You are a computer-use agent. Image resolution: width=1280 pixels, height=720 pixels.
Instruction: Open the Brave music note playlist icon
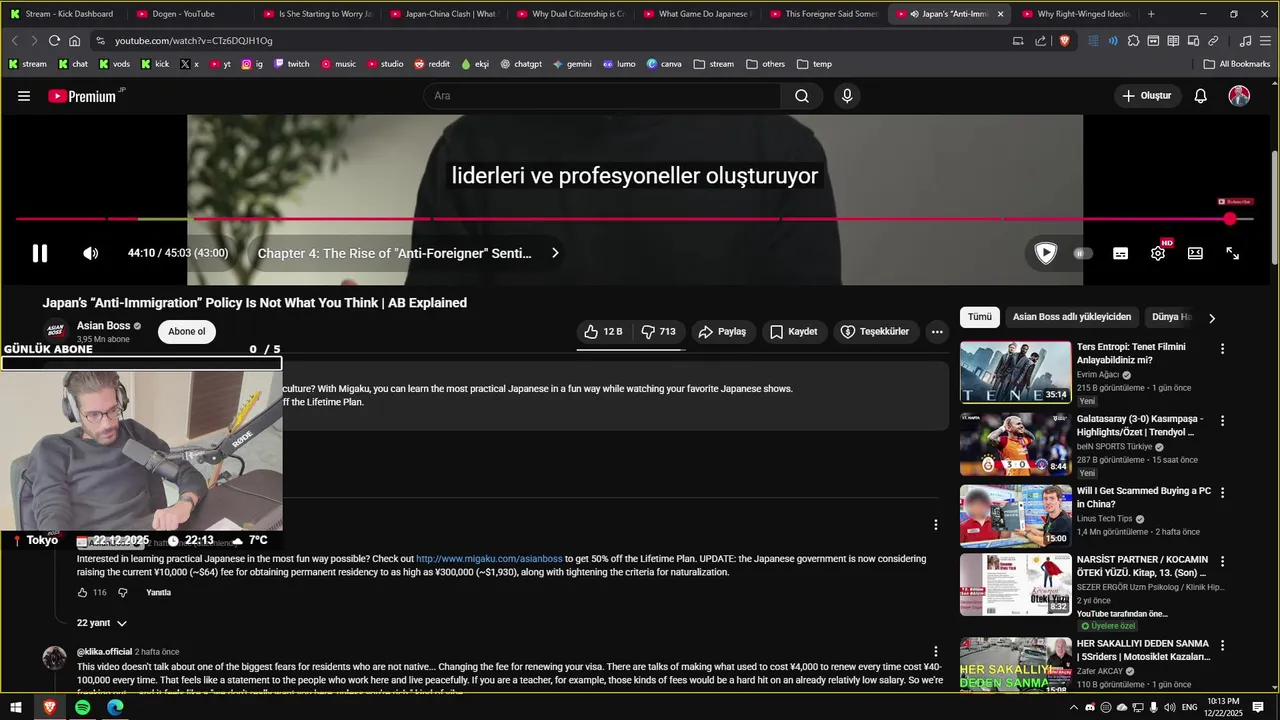(x=1245, y=41)
